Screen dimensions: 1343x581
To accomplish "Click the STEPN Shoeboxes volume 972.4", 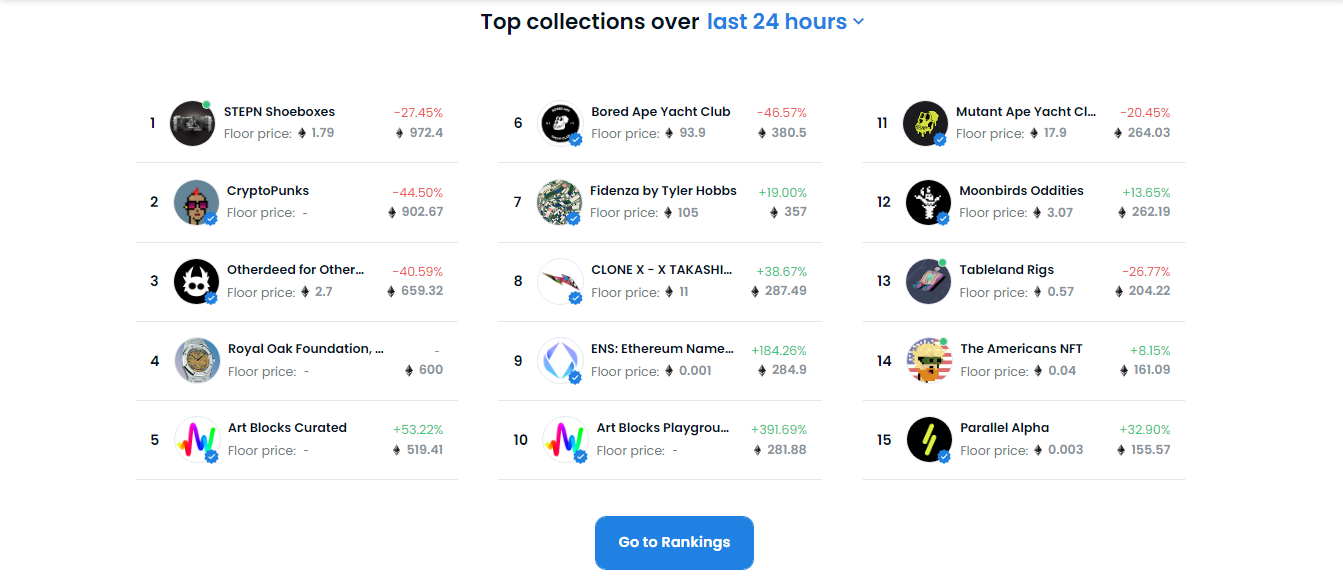I will click(426, 133).
